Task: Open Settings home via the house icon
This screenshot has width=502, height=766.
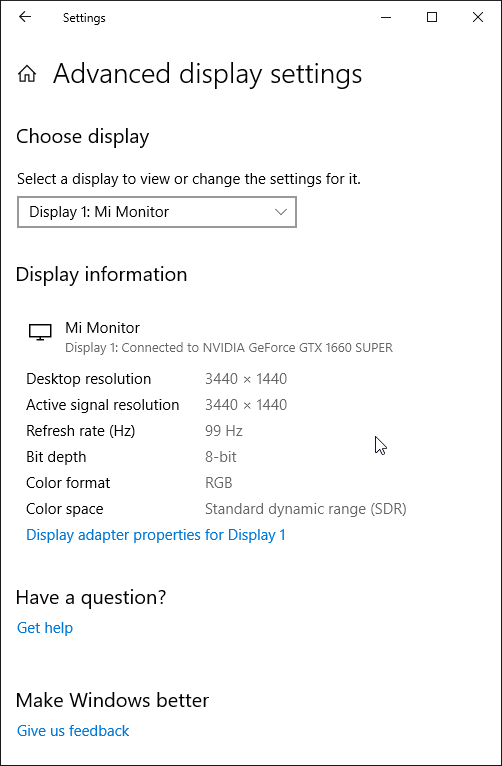Action: 27,74
